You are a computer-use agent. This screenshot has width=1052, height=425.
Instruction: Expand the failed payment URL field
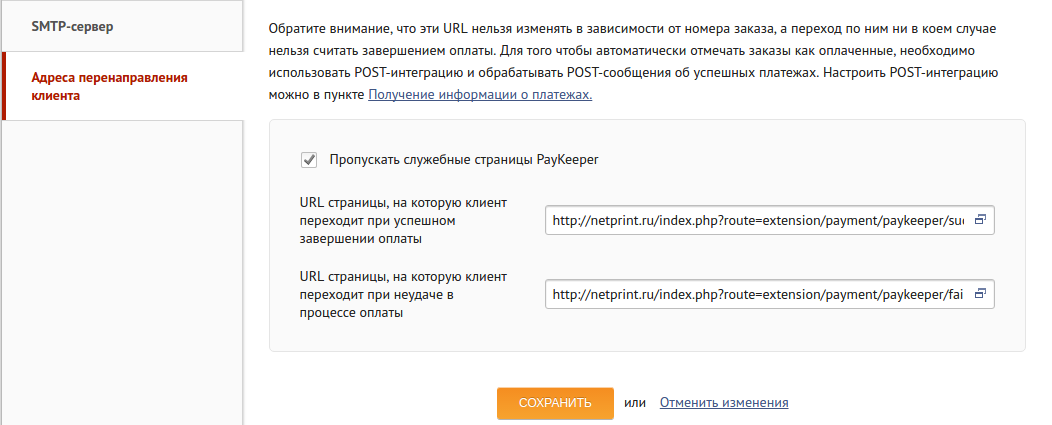coord(980,294)
